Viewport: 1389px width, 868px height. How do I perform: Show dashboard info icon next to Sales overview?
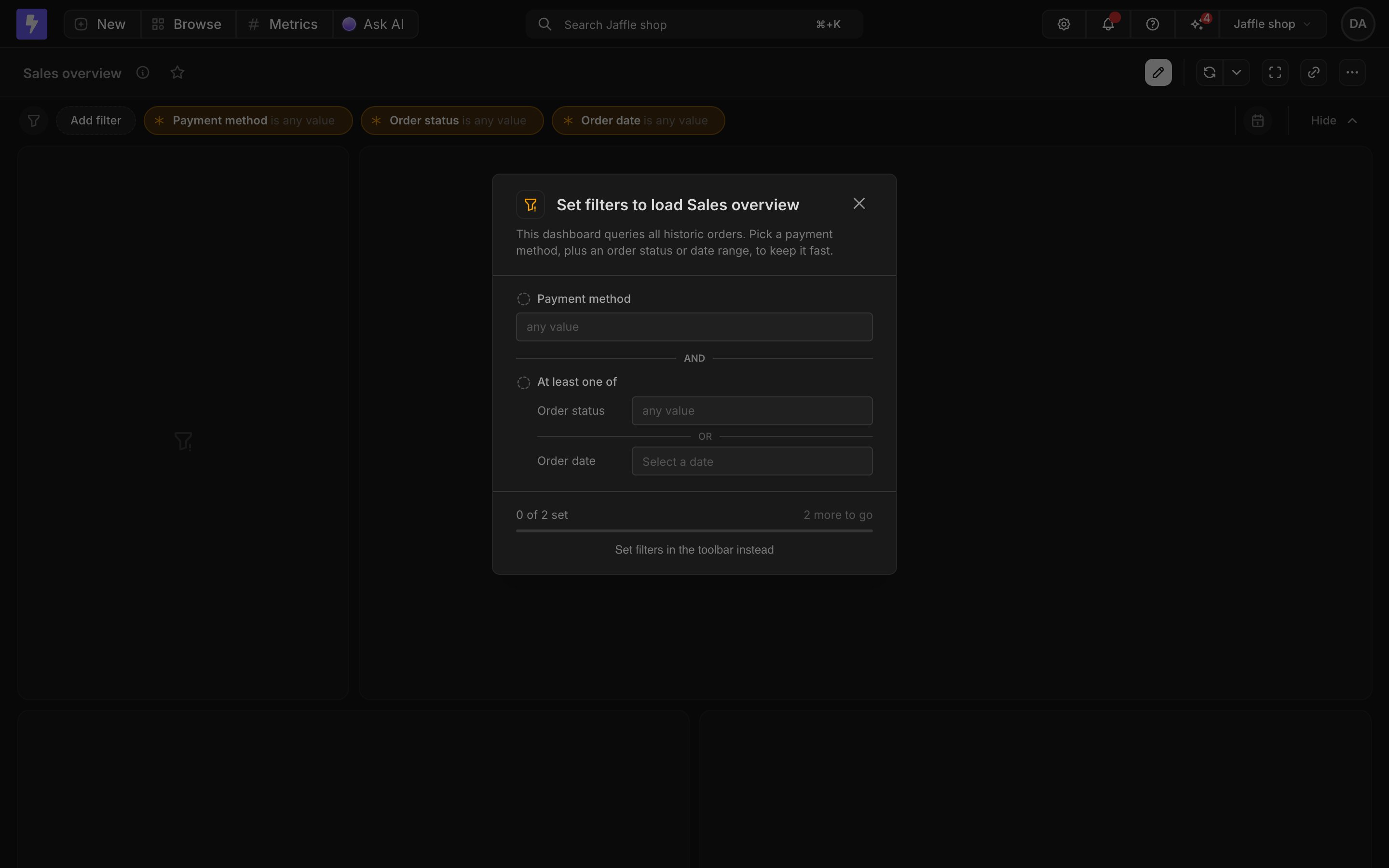143,72
